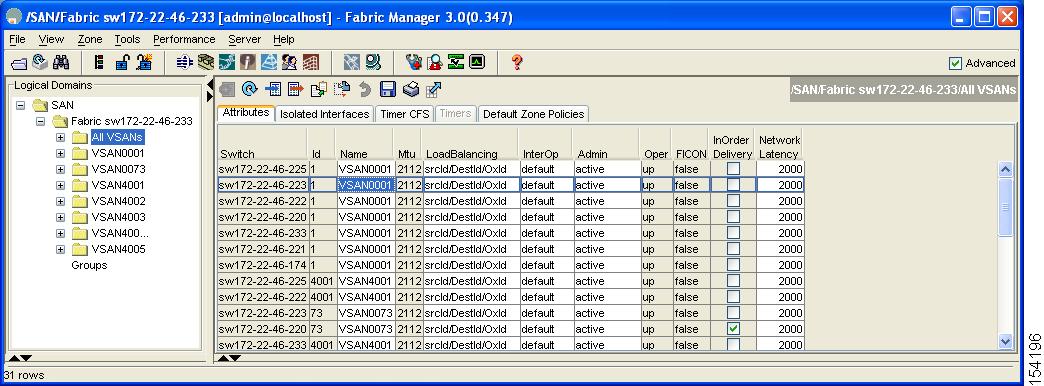Click the delete row table icon

point(295,89)
